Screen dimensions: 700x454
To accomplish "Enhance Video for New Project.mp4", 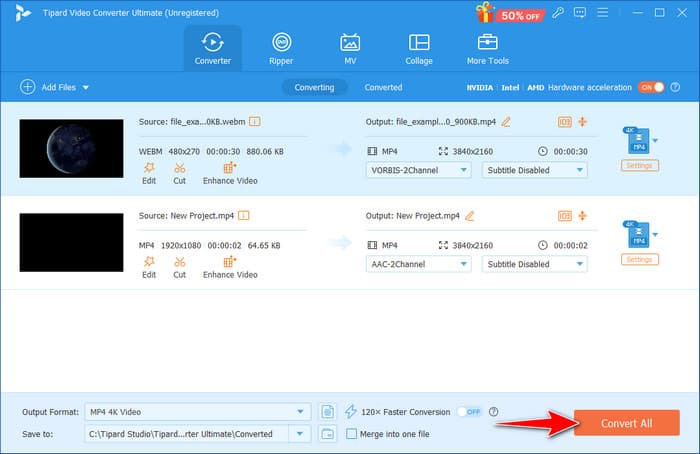I will pos(230,268).
